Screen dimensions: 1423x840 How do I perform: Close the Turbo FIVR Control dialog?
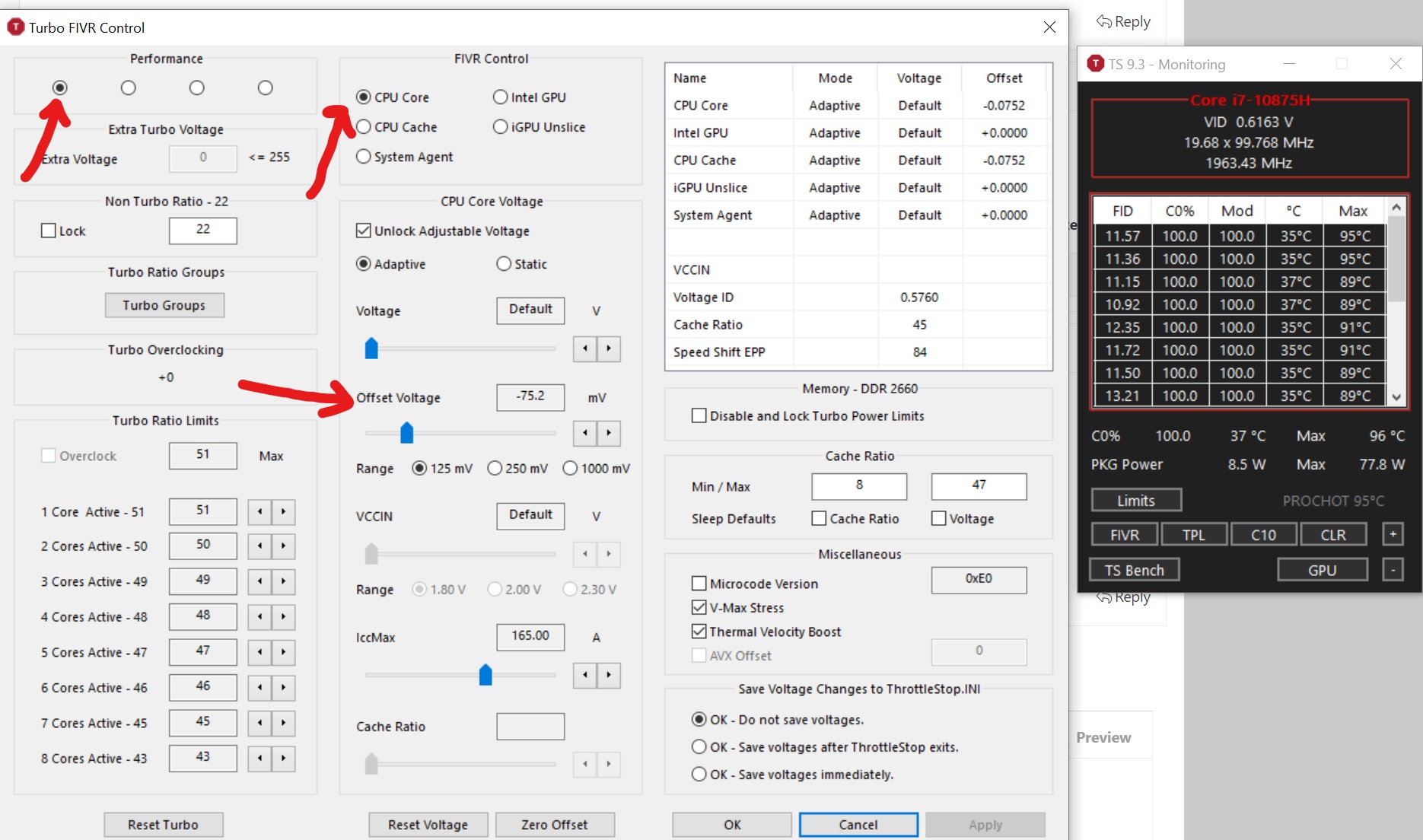tap(1049, 27)
